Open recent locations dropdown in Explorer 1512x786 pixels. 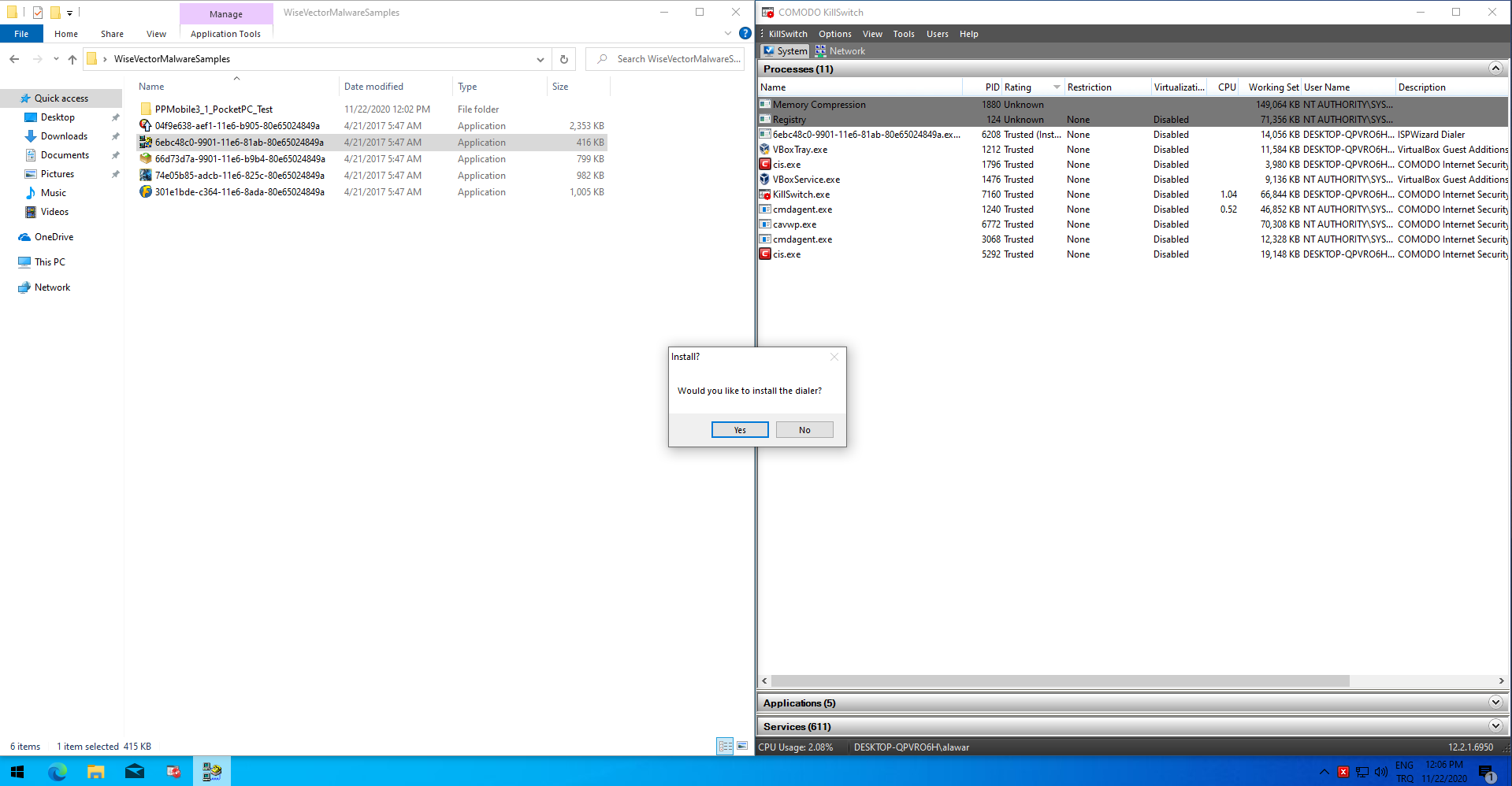click(56, 59)
